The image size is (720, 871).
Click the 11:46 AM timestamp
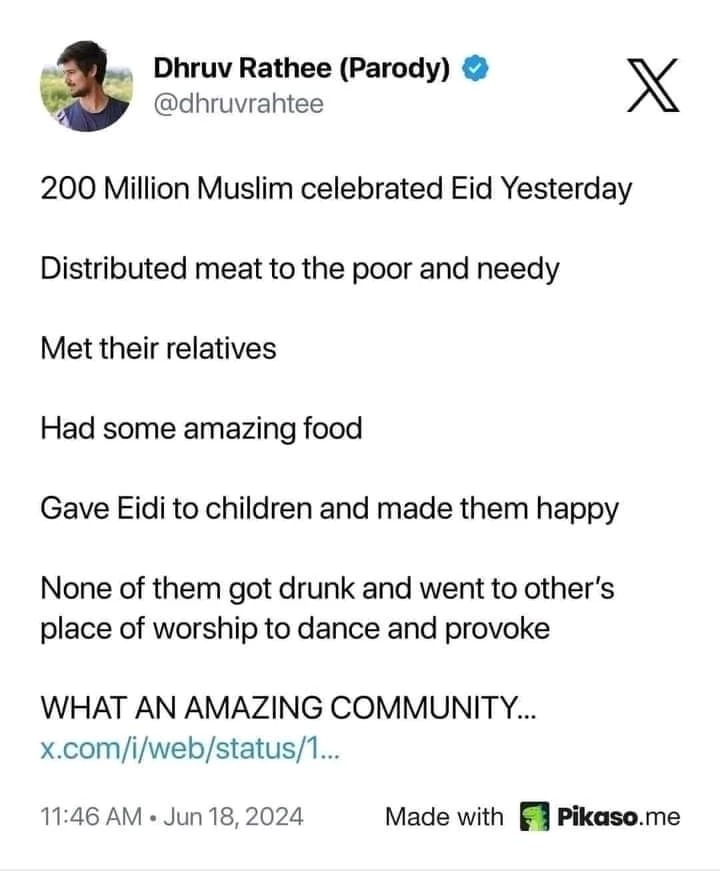90,817
